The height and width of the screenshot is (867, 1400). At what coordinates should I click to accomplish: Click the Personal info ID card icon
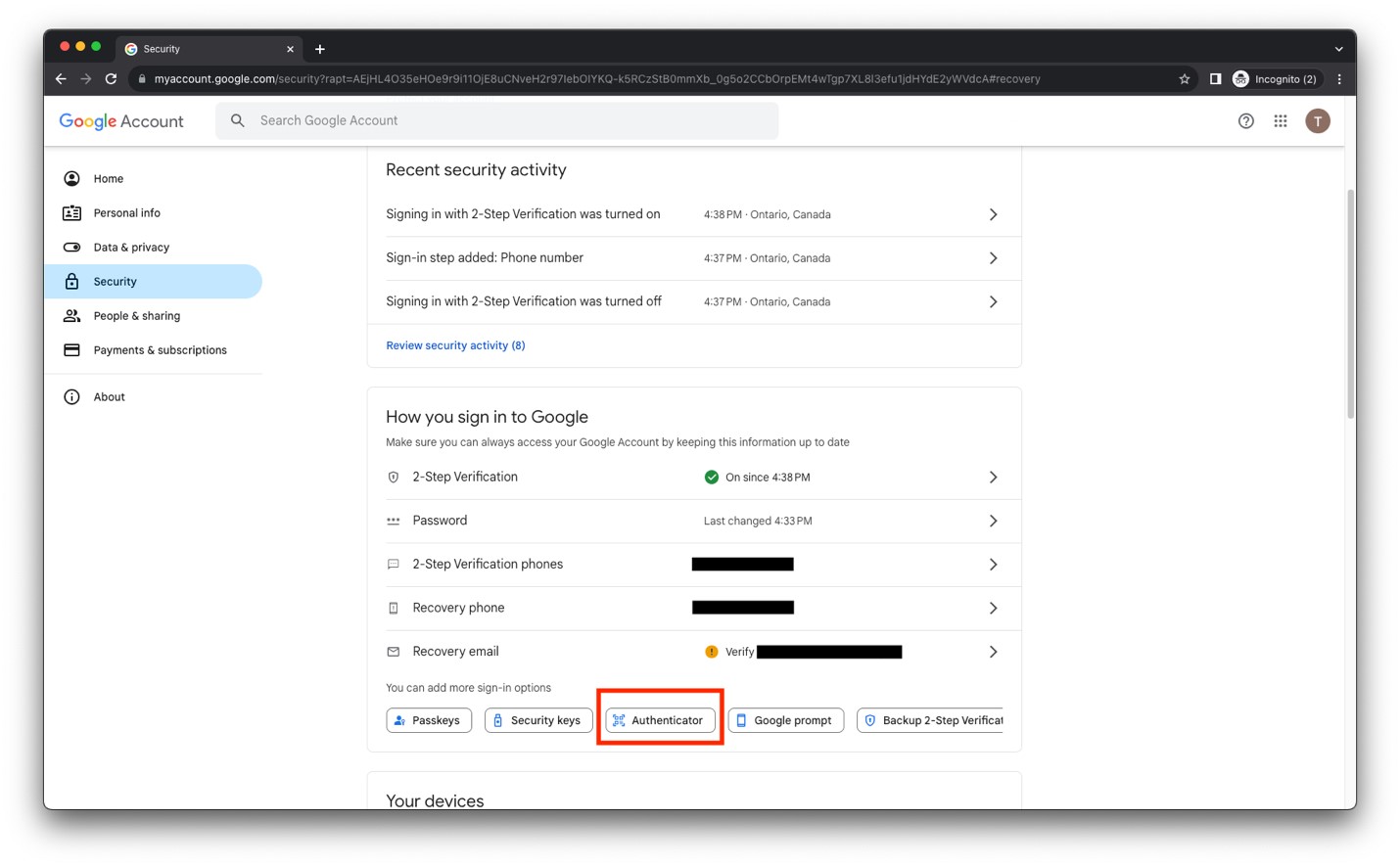[x=71, y=213]
